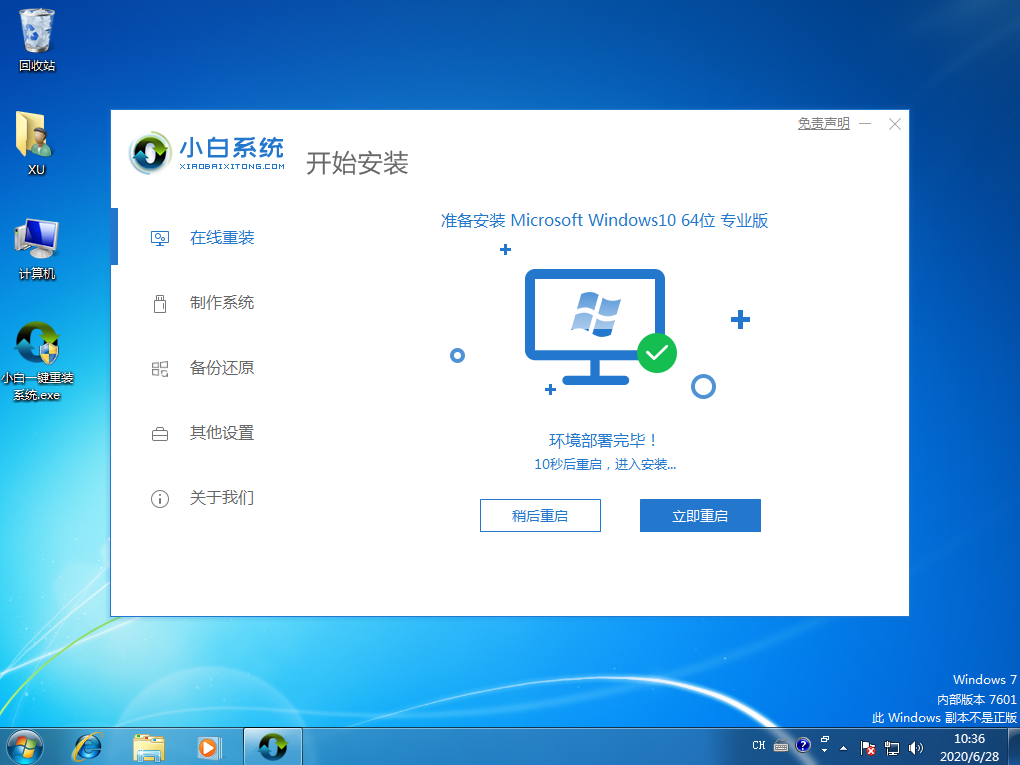Screen dimensions: 1020x765
Task: Open 其他设置 via the toolbox icon
Action: point(160,433)
